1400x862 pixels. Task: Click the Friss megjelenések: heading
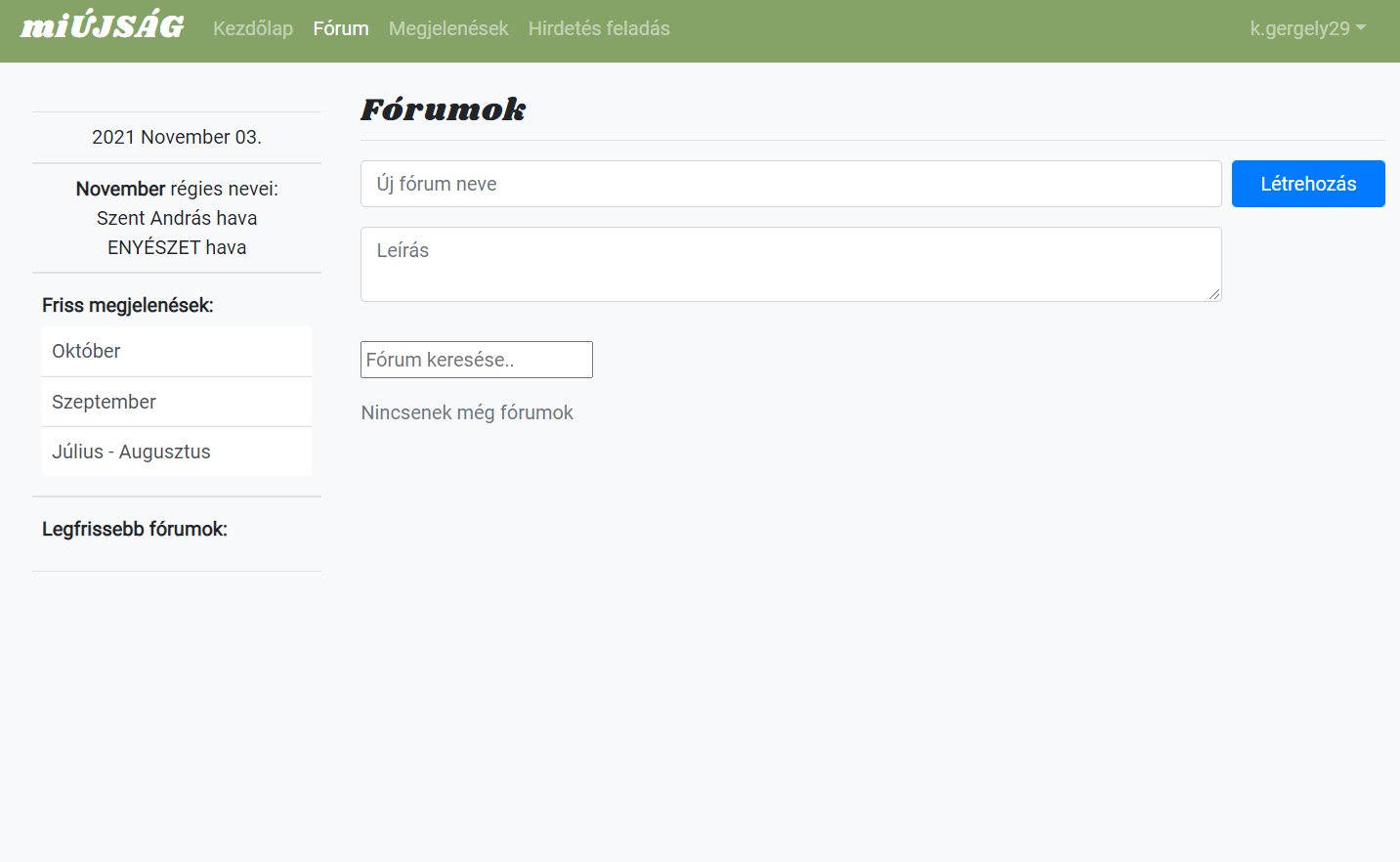pos(128,305)
